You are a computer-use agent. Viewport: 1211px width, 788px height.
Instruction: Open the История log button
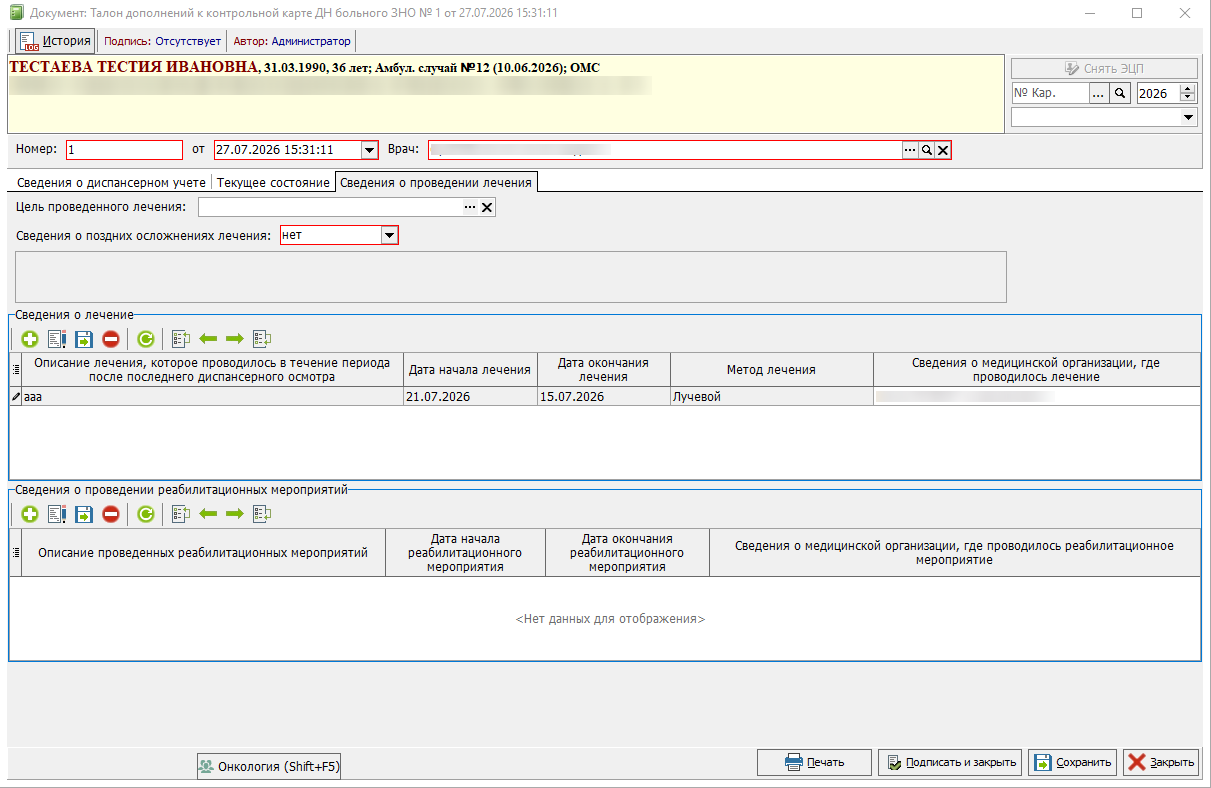pos(56,41)
